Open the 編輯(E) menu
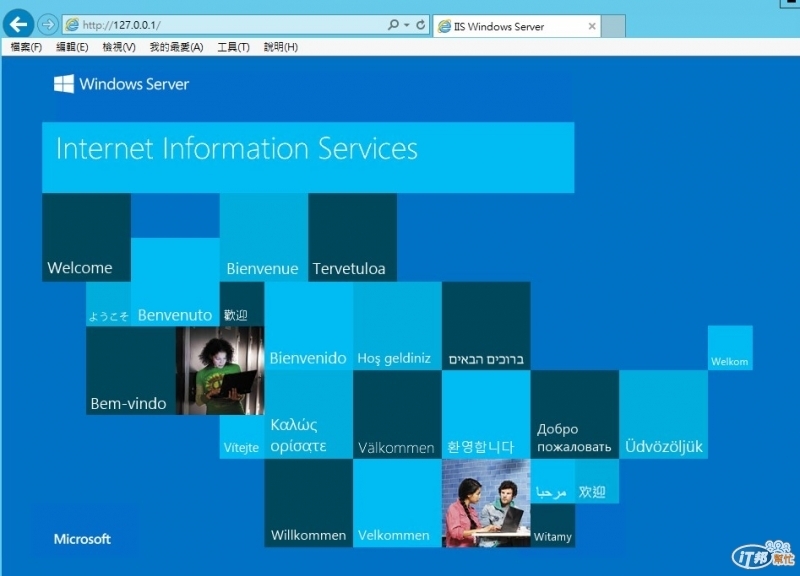 tap(72, 47)
